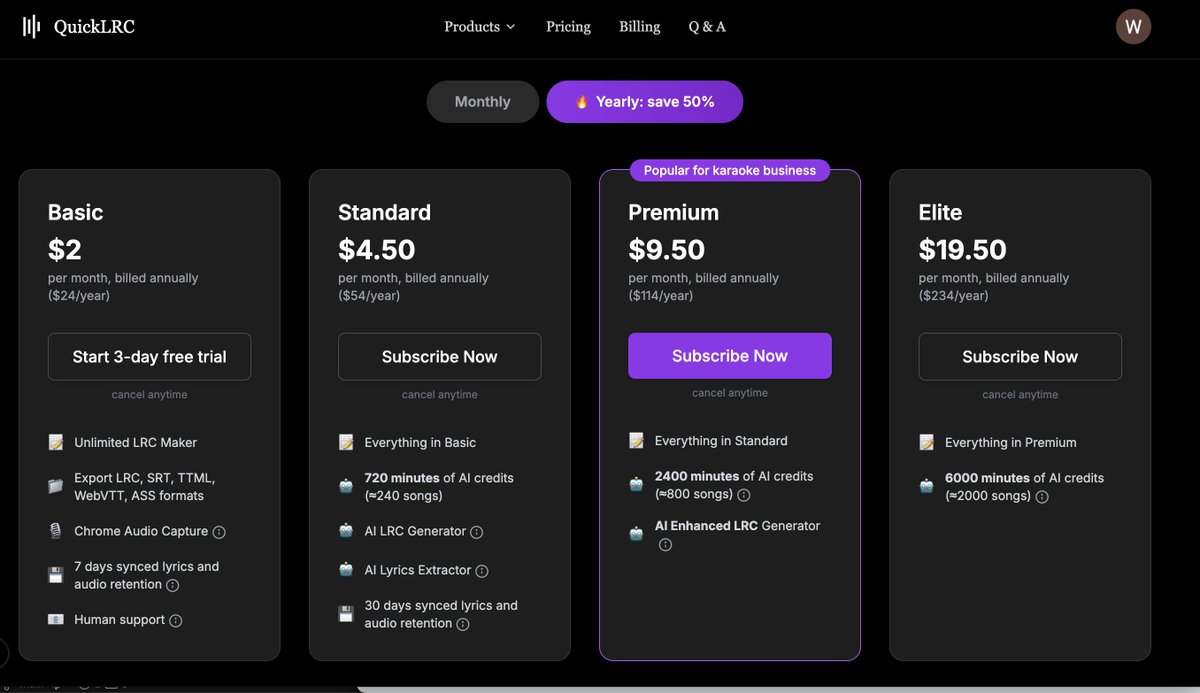Click info icon next to AI LRC Generator
Viewport: 1200px width, 693px height.
pos(477,532)
